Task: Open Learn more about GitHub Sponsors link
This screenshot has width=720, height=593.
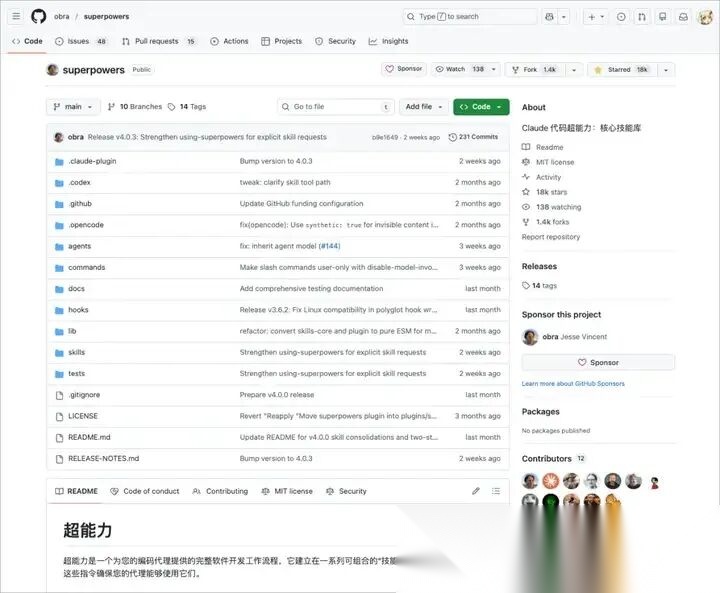Action: [x=573, y=384]
